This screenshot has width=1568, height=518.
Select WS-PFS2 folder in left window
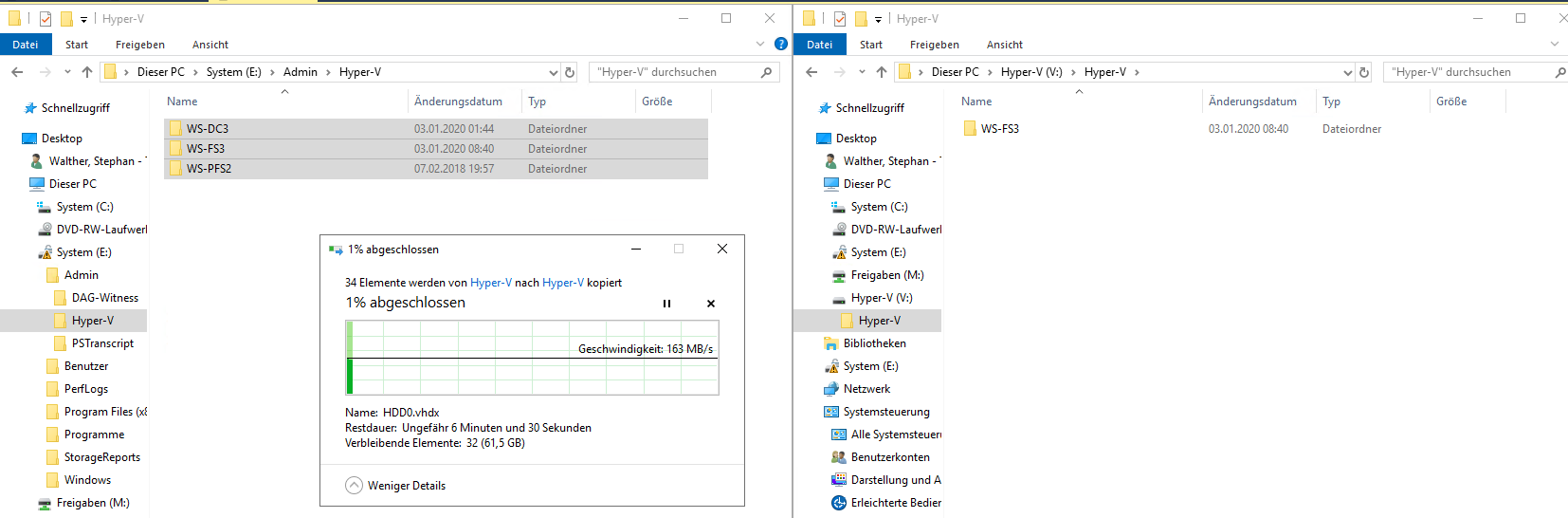436,168
